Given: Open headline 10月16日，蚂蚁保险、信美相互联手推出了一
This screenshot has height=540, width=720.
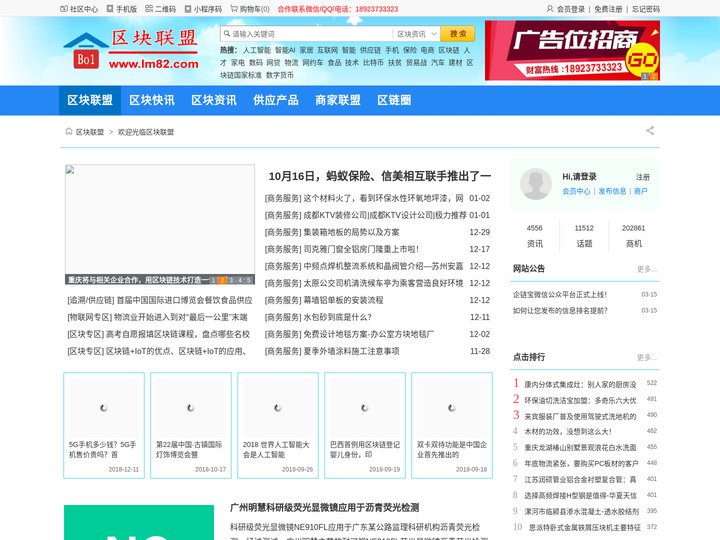Looking at the screenshot, I should click(380, 176).
